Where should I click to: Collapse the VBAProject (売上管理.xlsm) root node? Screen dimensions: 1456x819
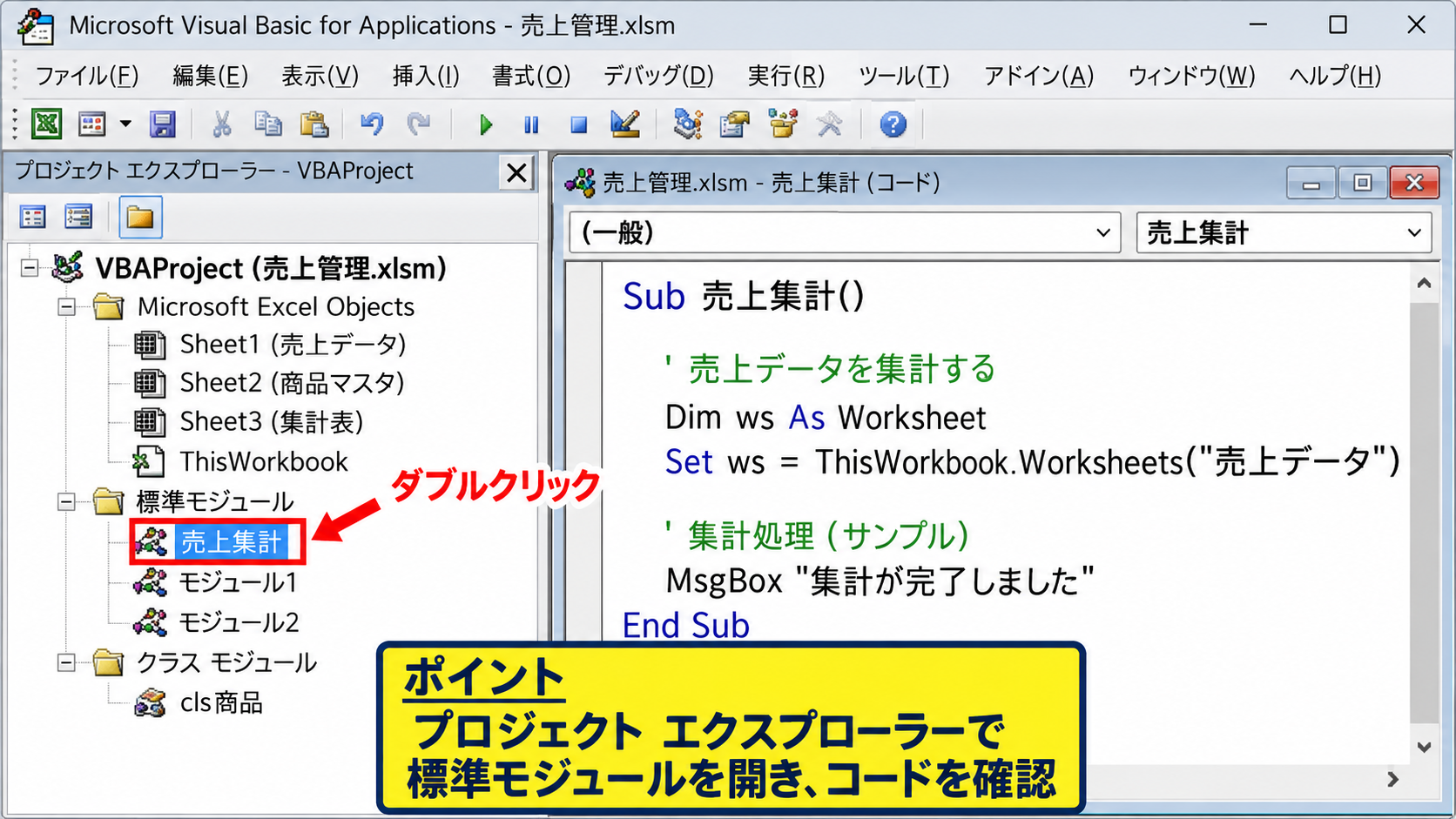[30, 267]
